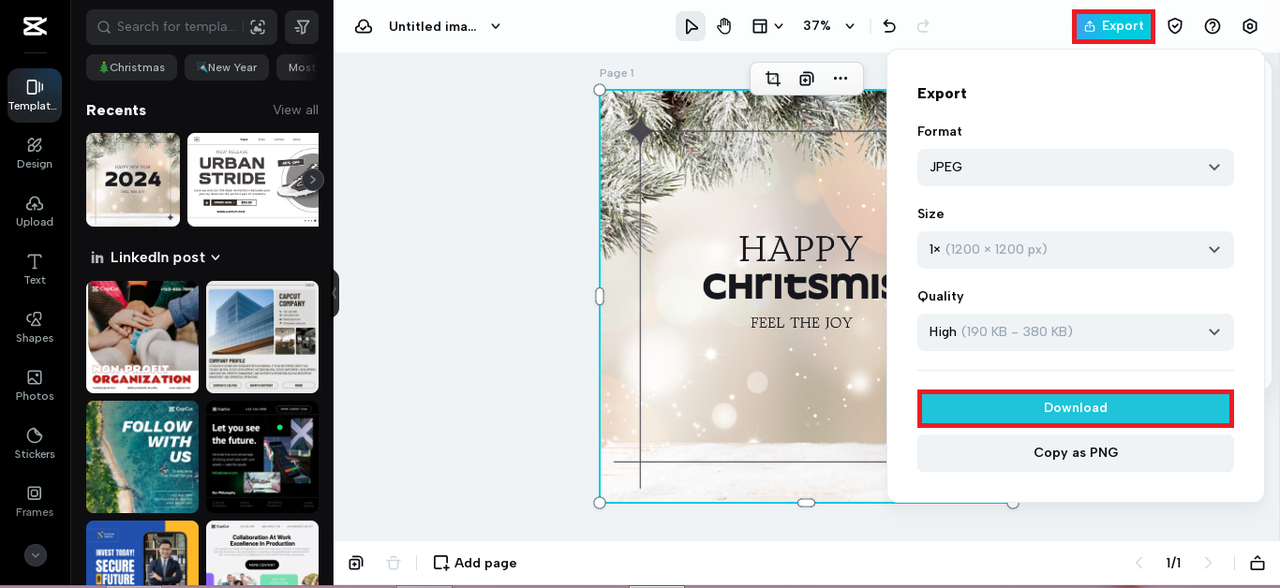Screen dimensions: 1280x588
Task: Open the settings hexagon icon
Action: 1250,26
